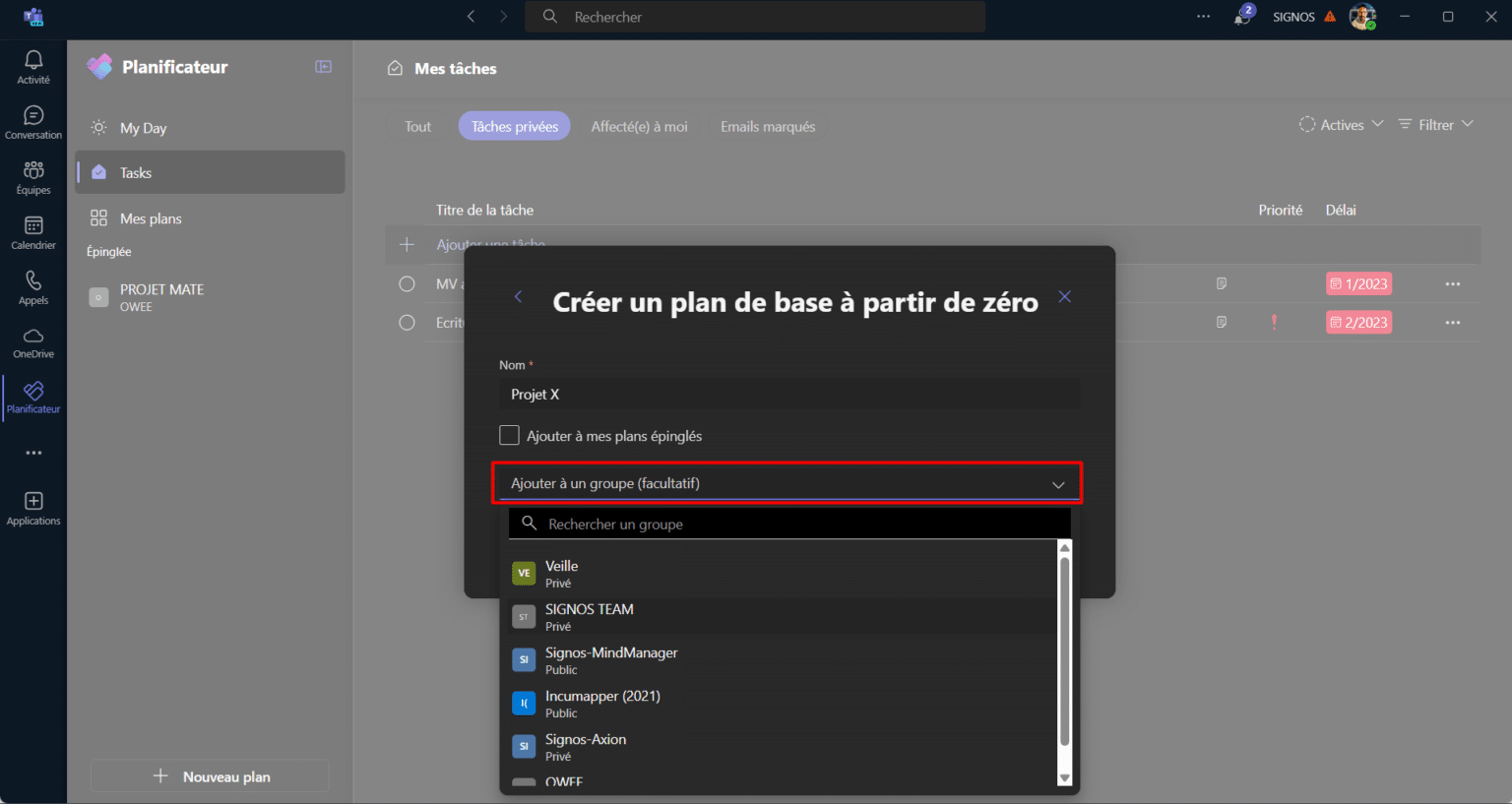The height and width of the screenshot is (804, 1512).
Task: Check 'Ajouter à mes plans épinglés'
Action: point(509,435)
